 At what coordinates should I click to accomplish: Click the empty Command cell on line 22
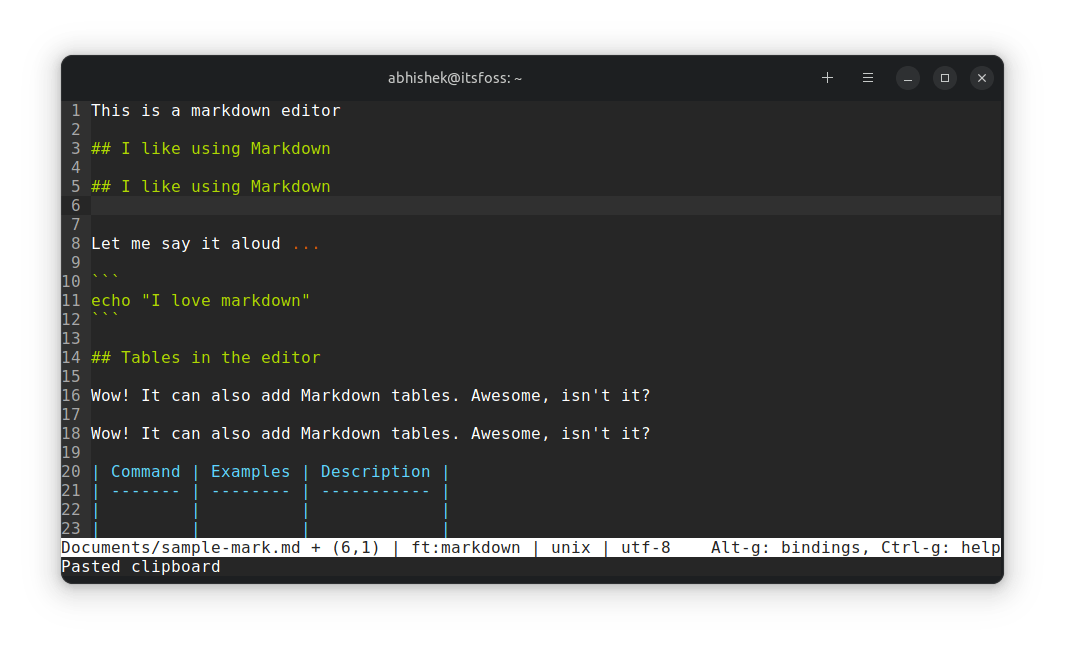145,510
